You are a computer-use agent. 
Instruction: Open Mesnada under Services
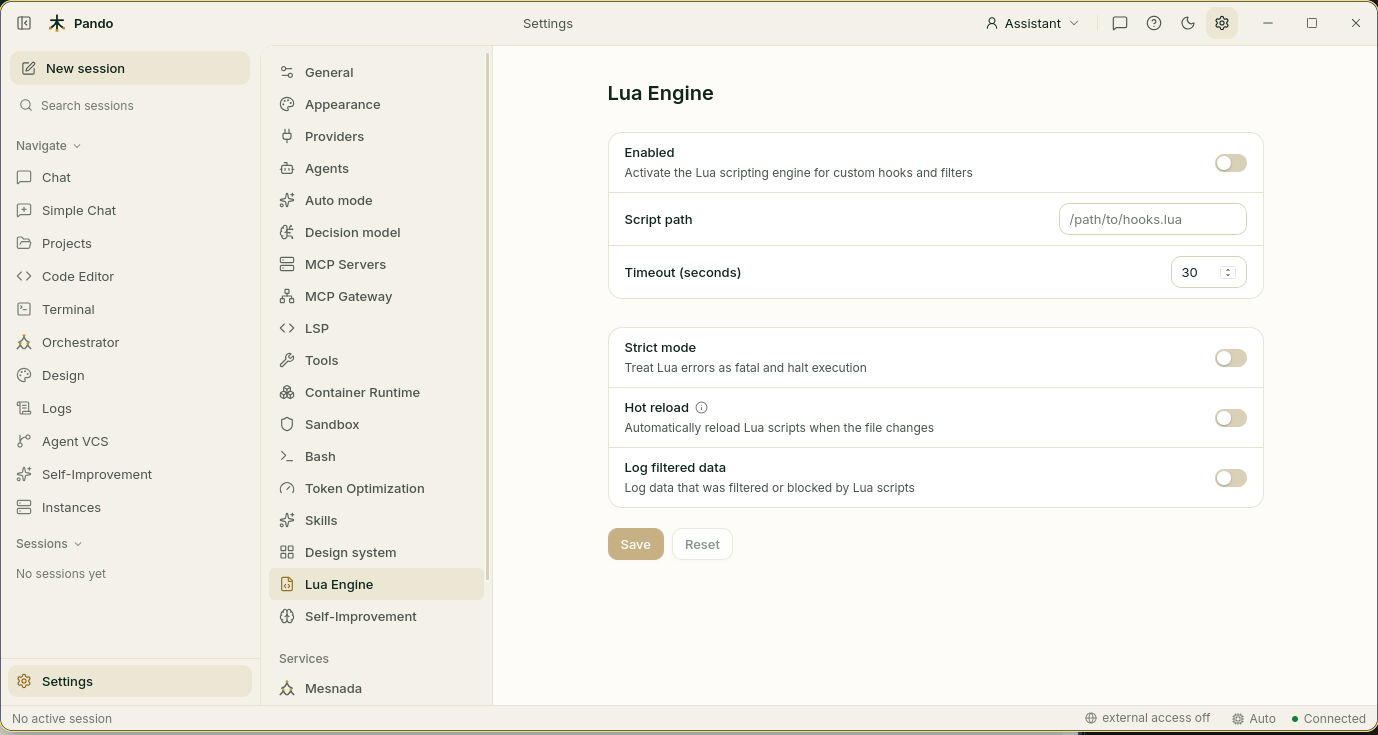[376, 688]
